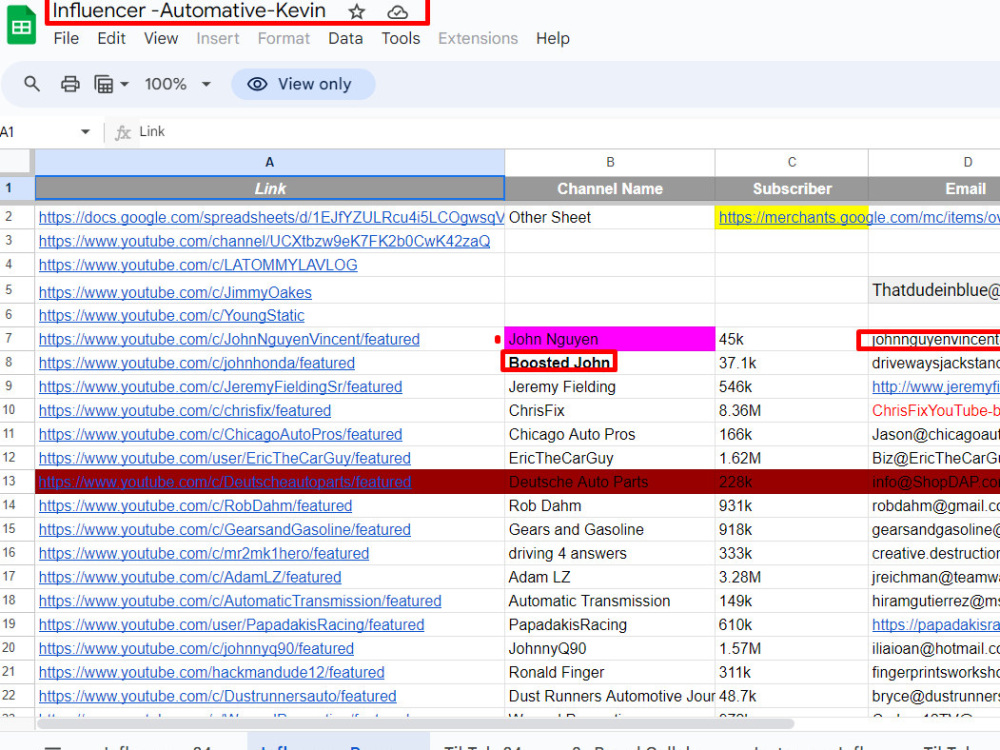Select the driving 4 answers cell

(x=610, y=553)
